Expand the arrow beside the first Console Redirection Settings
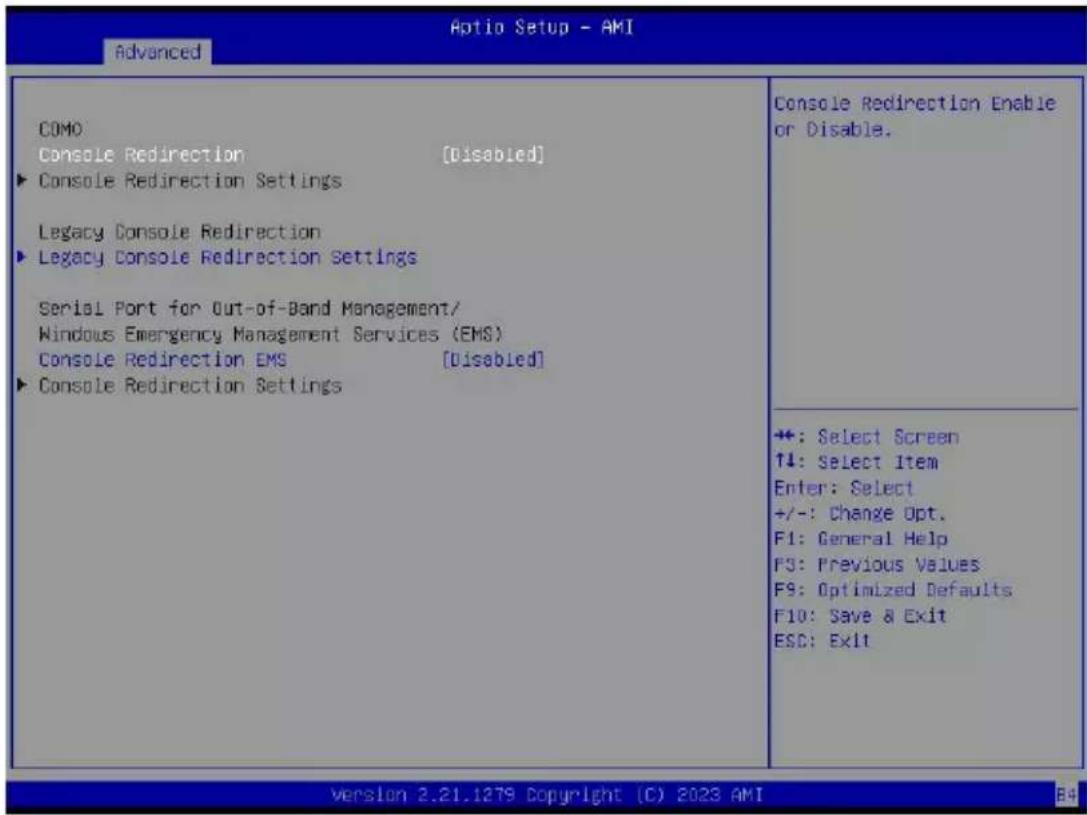The width and height of the screenshot is (1087, 815). (23, 181)
